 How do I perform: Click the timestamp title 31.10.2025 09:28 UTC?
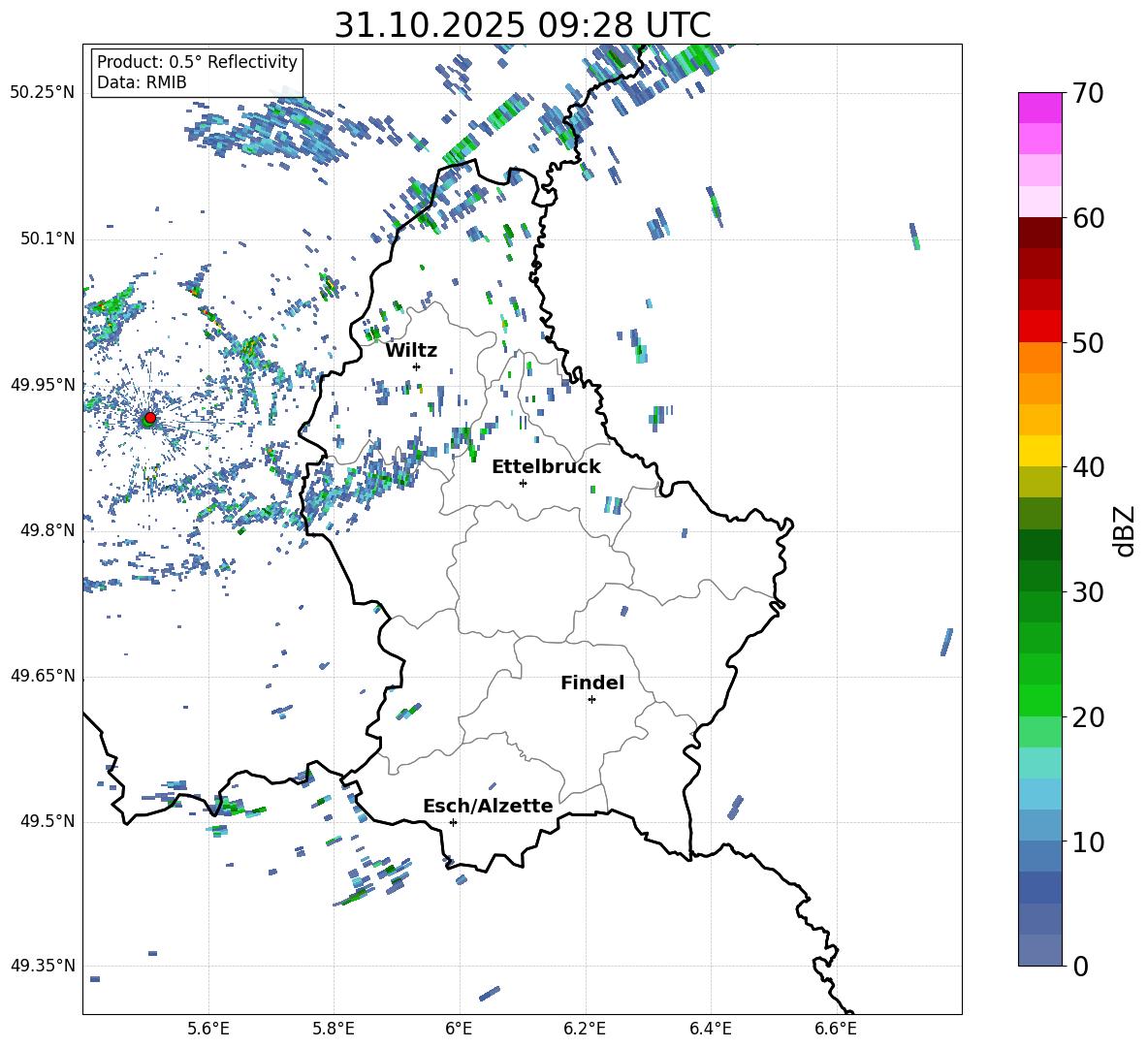point(522,25)
